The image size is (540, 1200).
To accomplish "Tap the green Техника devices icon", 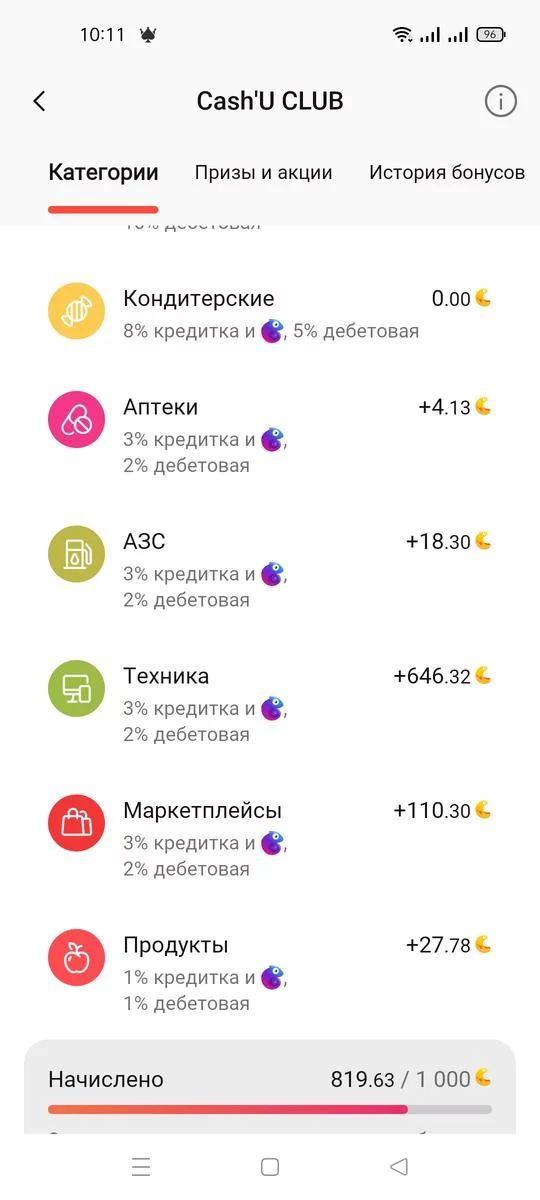I will coord(77,689).
